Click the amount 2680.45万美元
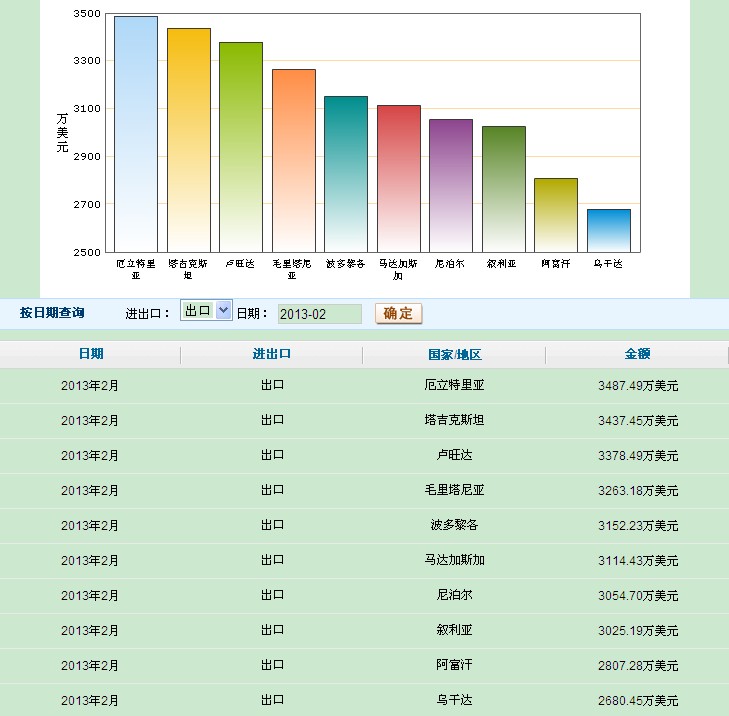Image resolution: width=729 pixels, height=716 pixels. (638, 700)
